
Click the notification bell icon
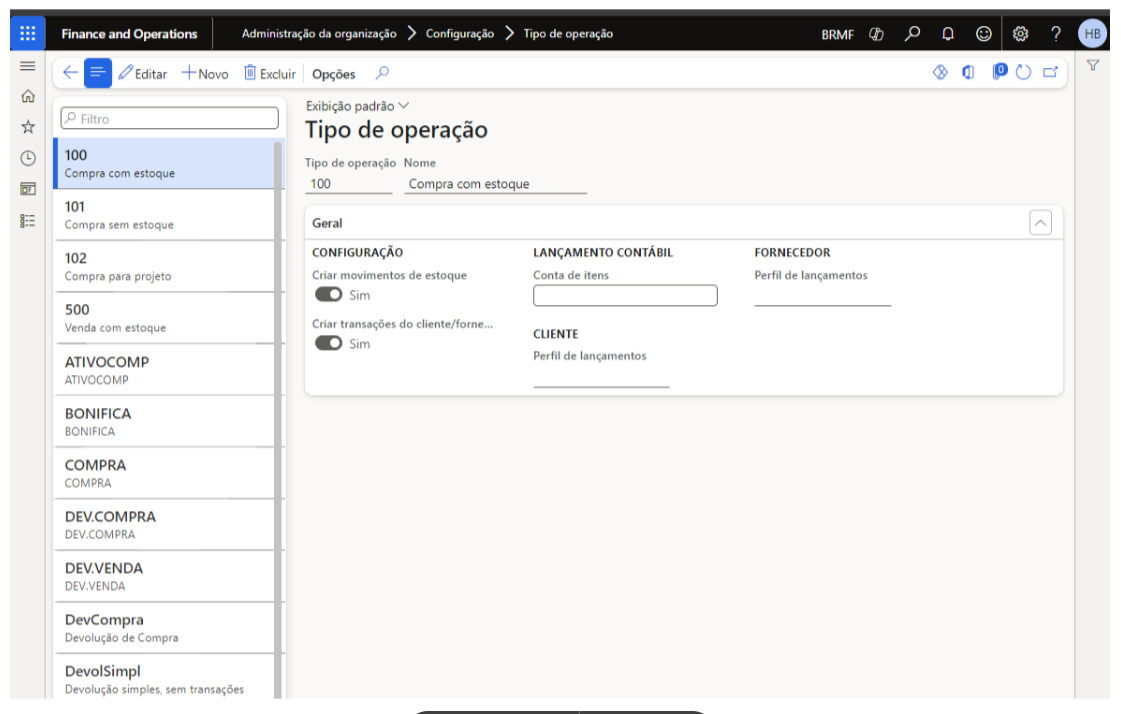pos(947,34)
